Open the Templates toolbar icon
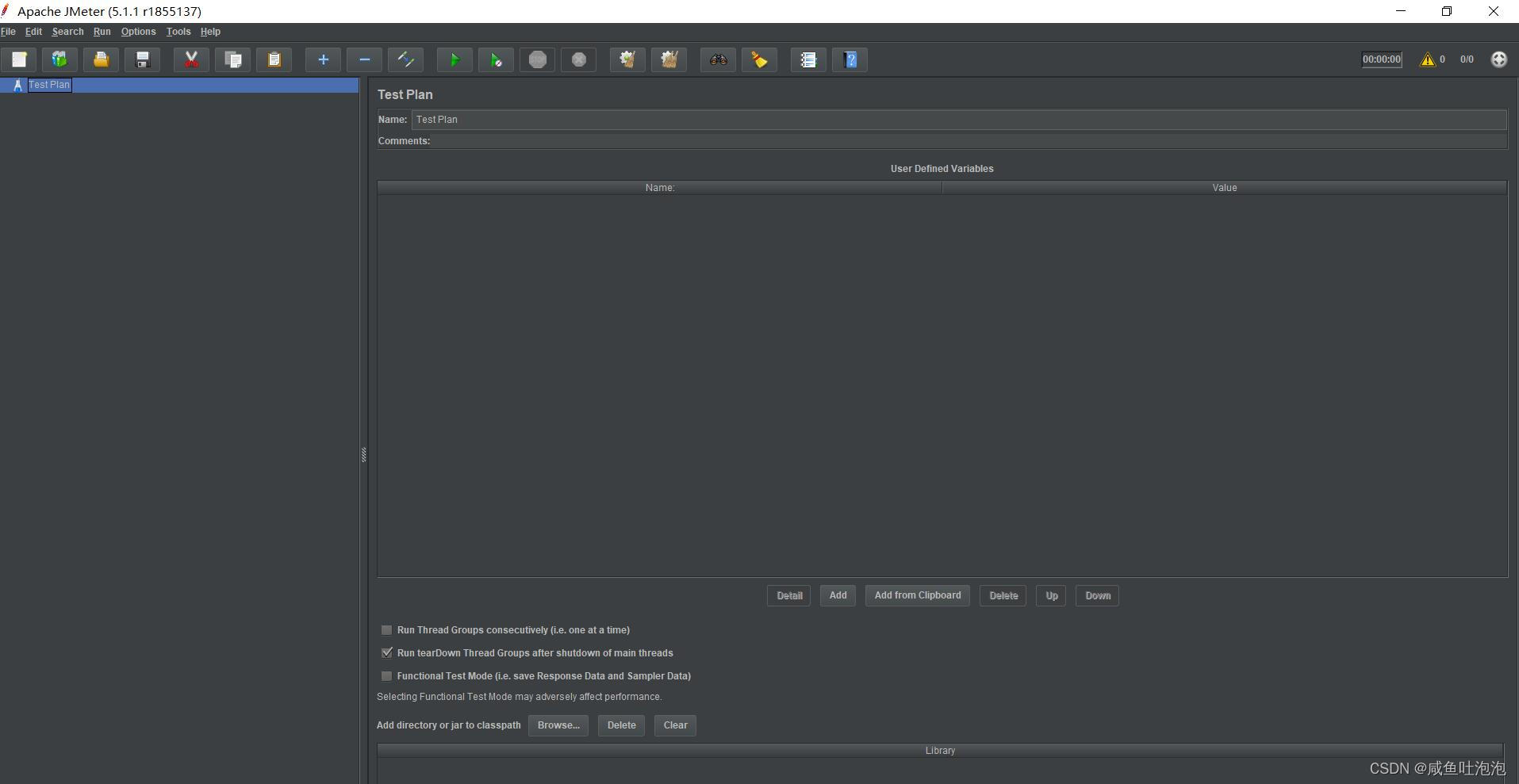The height and width of the screenshot is (784, 1519). click(59, 59)
